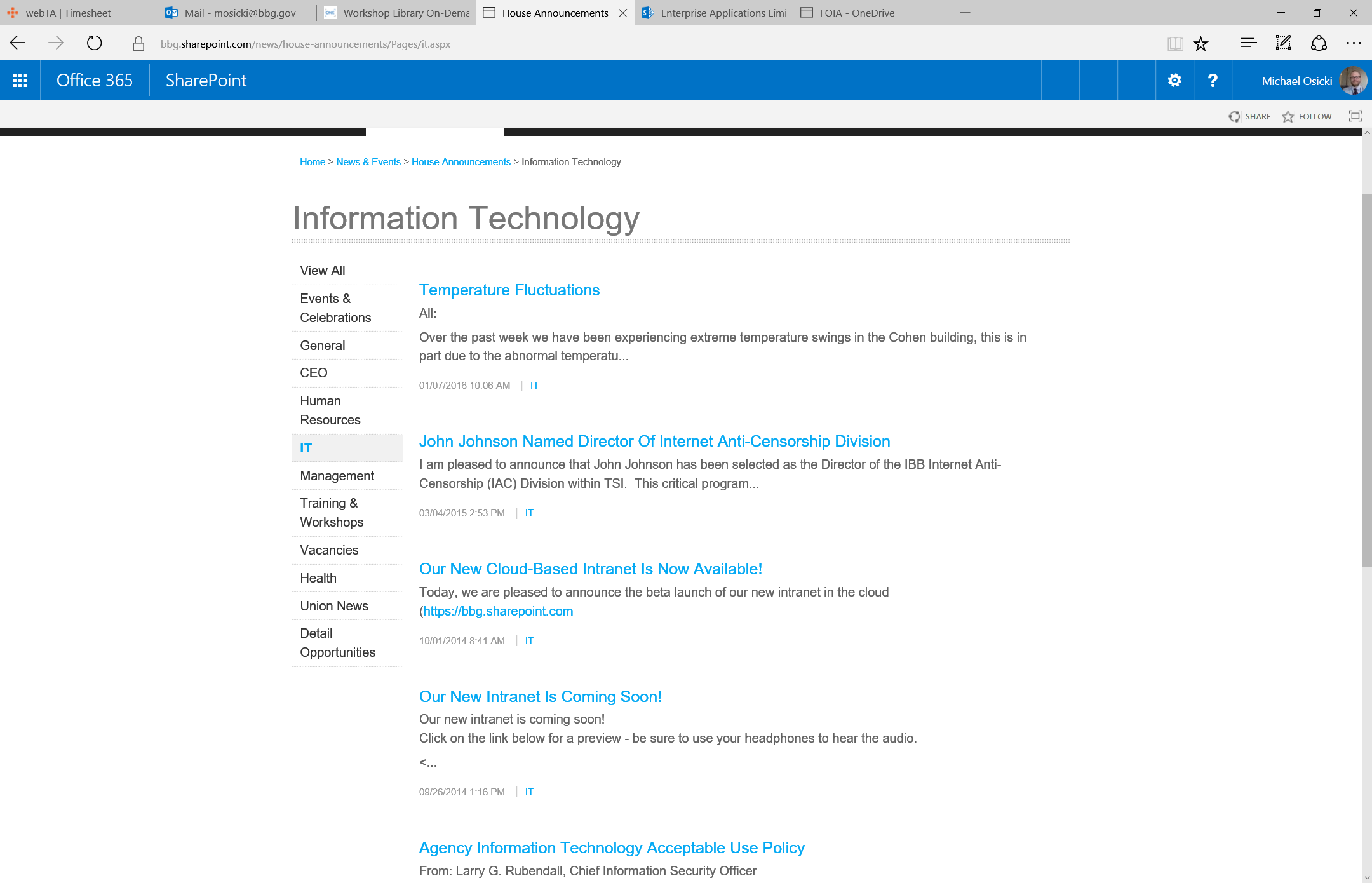
Task: Click the page vertical scrollbar thumb
Action: [1367, 379]
